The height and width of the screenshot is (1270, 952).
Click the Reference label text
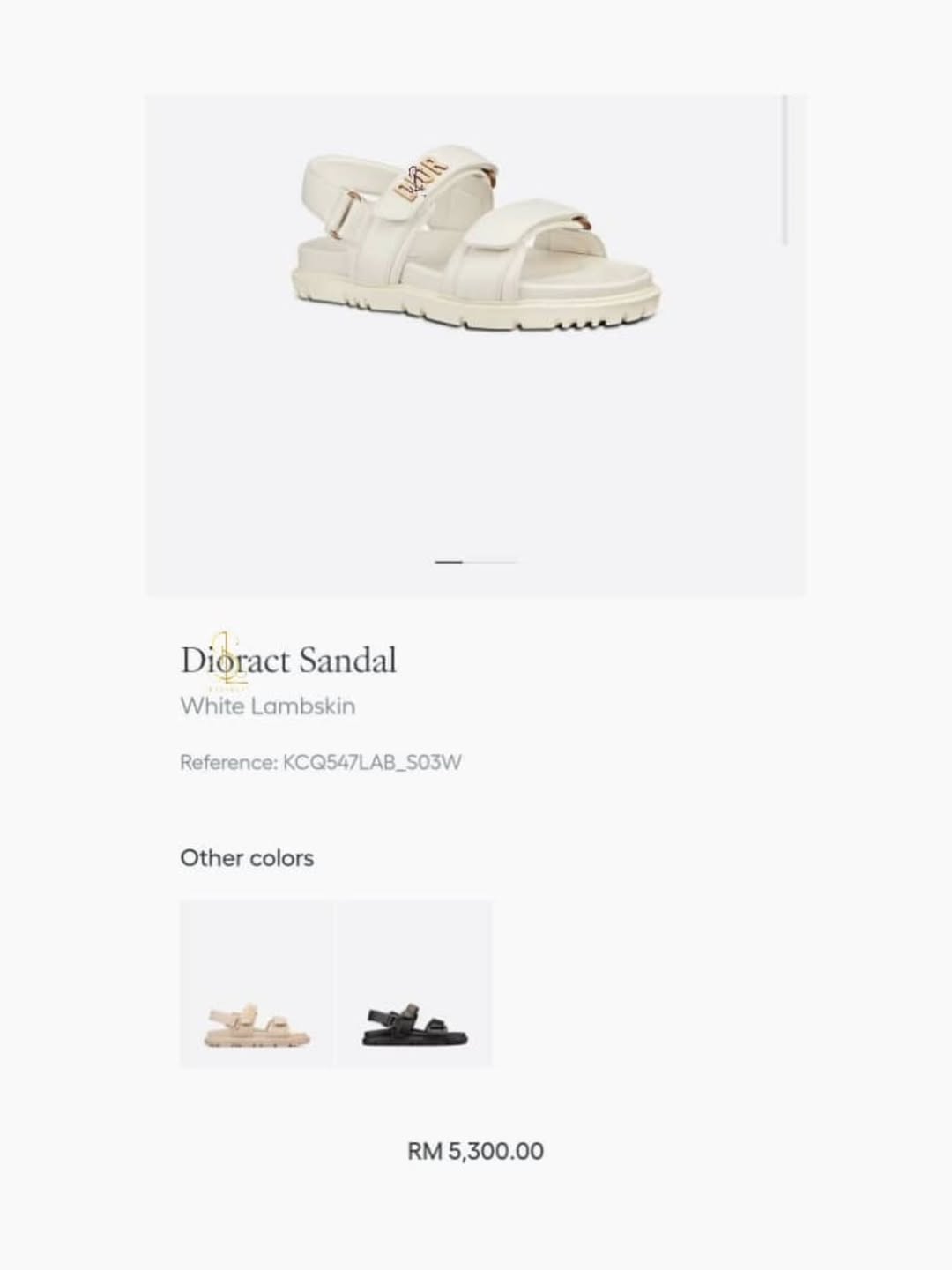pyautogui.click(x=228, y=763)
